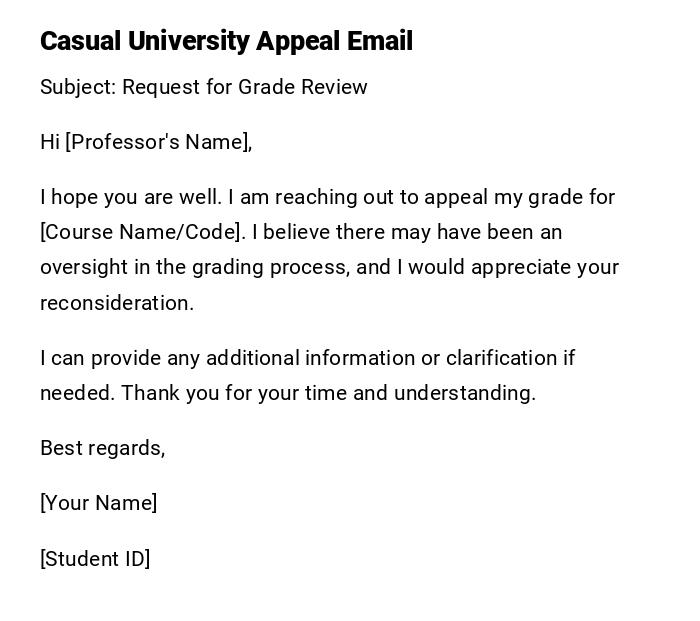The image size is (700, 621).
Task: Click the phrase 'appeal my grade' in the body
Action: pos(512,197)
